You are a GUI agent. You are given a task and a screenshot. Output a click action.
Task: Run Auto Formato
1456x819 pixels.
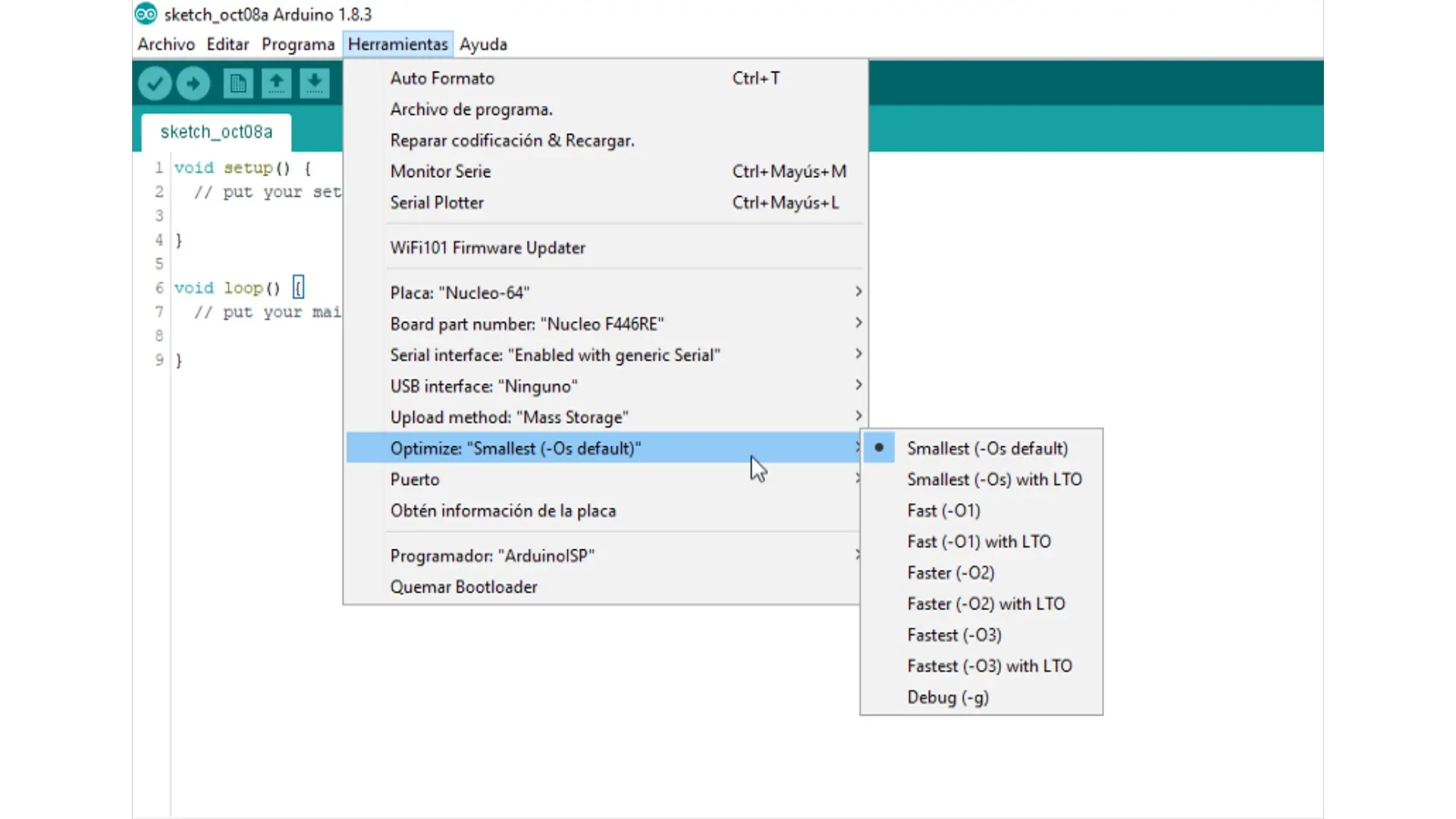pyautogui.click(x=605, y=78)
